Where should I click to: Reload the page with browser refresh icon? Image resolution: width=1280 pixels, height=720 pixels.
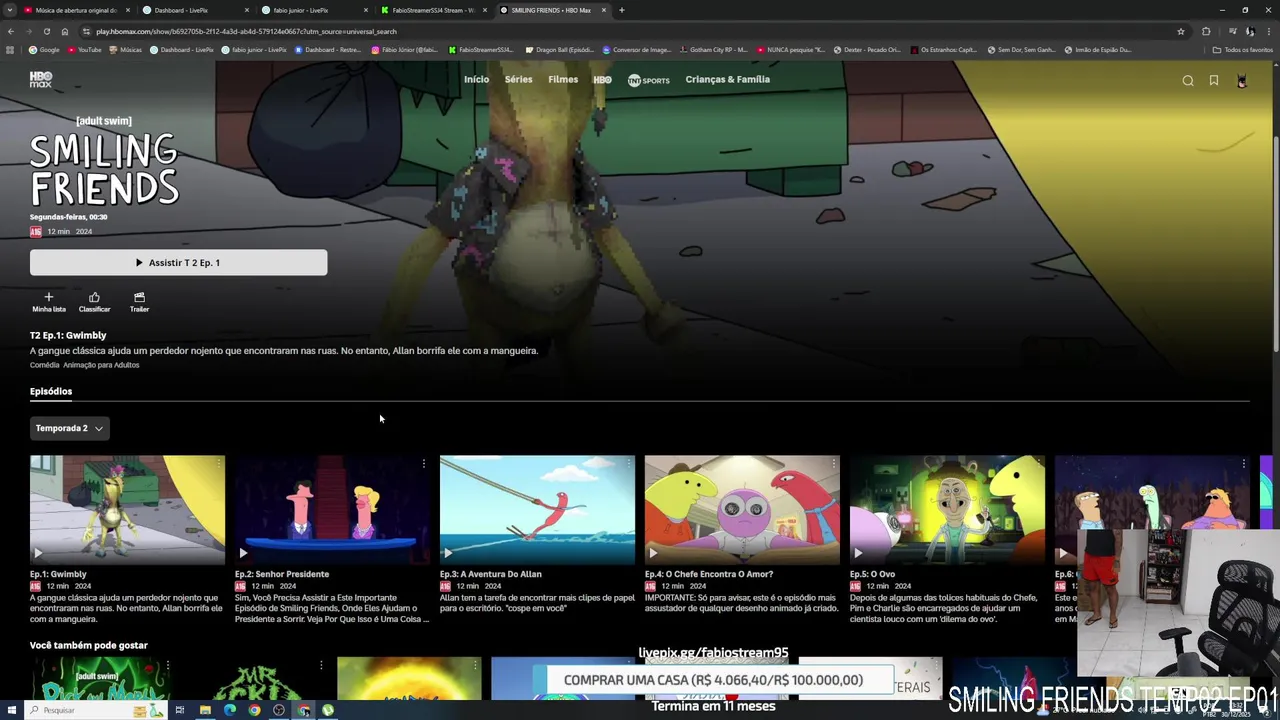[x=46, y=31]
